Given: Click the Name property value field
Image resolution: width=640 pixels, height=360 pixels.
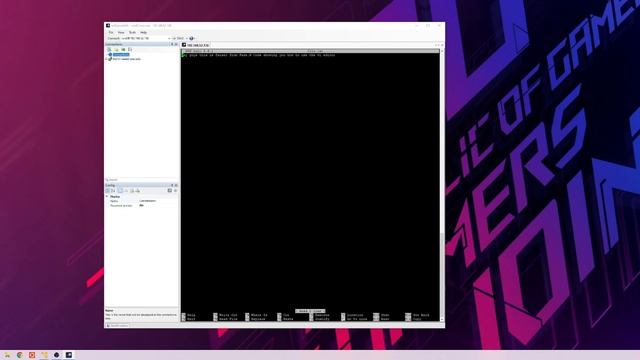Looking at the screenshot, I should 158,201.
